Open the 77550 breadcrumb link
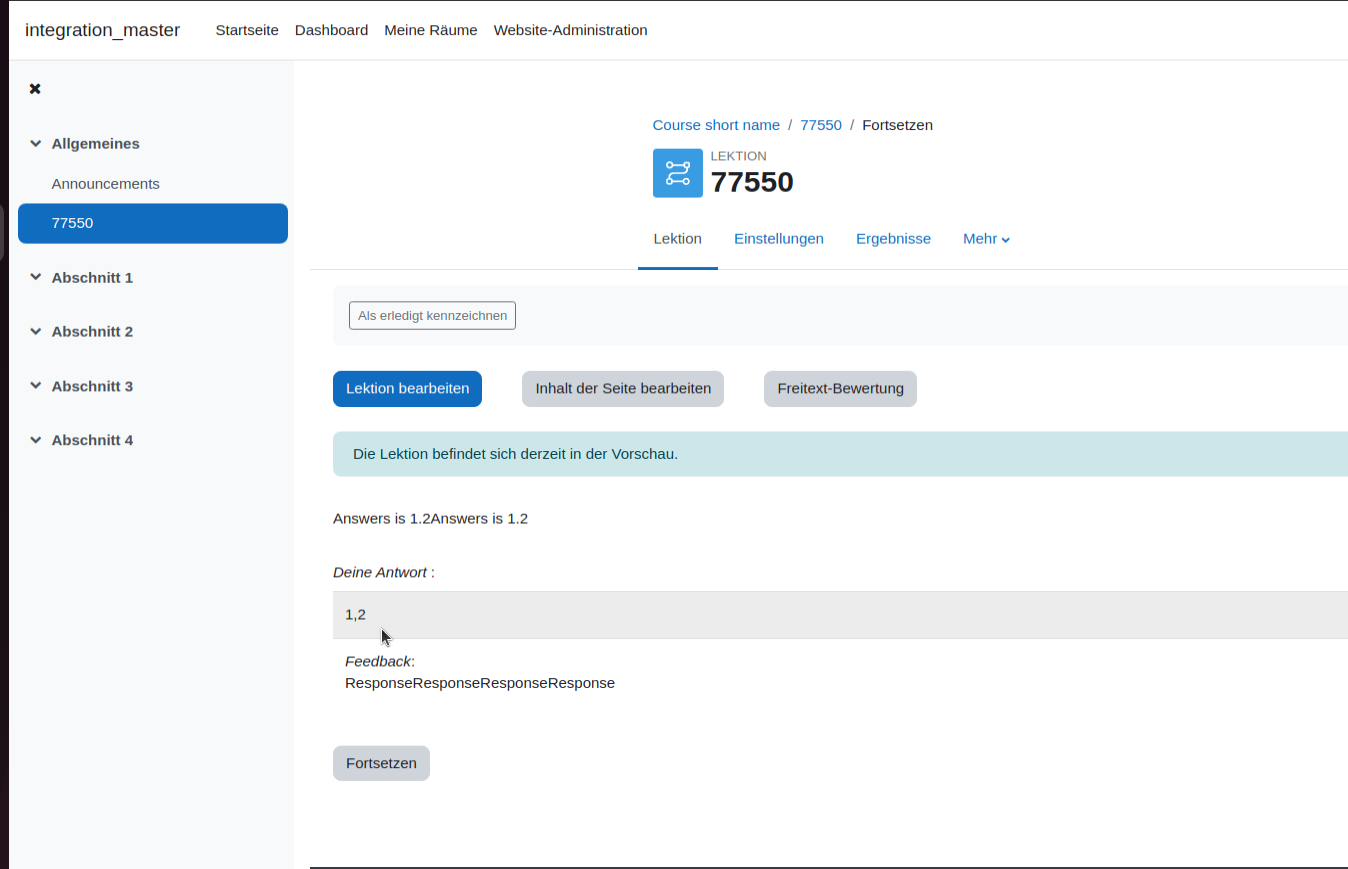This screenshot has width=1348, height=869. click(x=821, y=125)
